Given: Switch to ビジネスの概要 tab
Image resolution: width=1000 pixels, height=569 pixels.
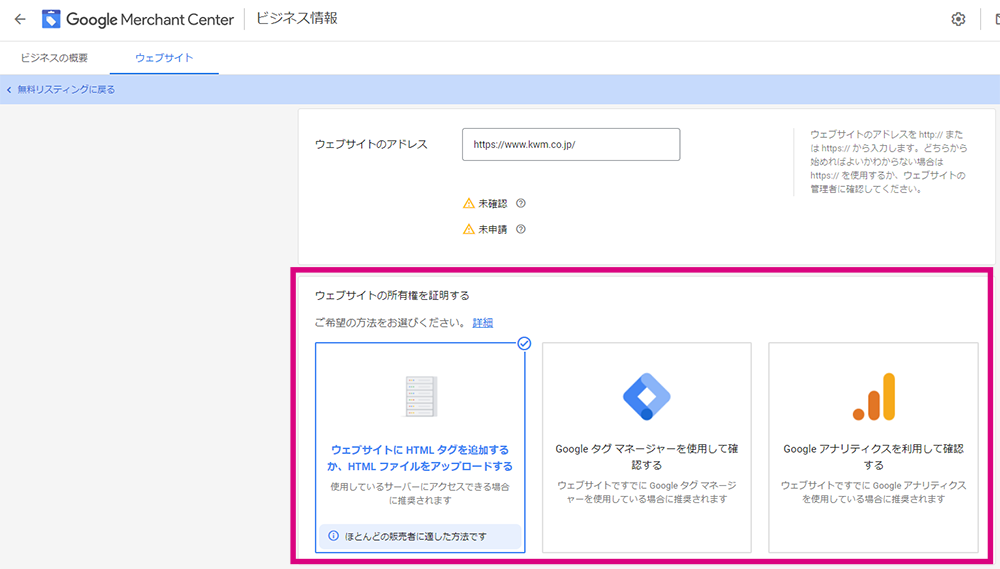Looking at the screenshot, I should [x=54, y=58].
